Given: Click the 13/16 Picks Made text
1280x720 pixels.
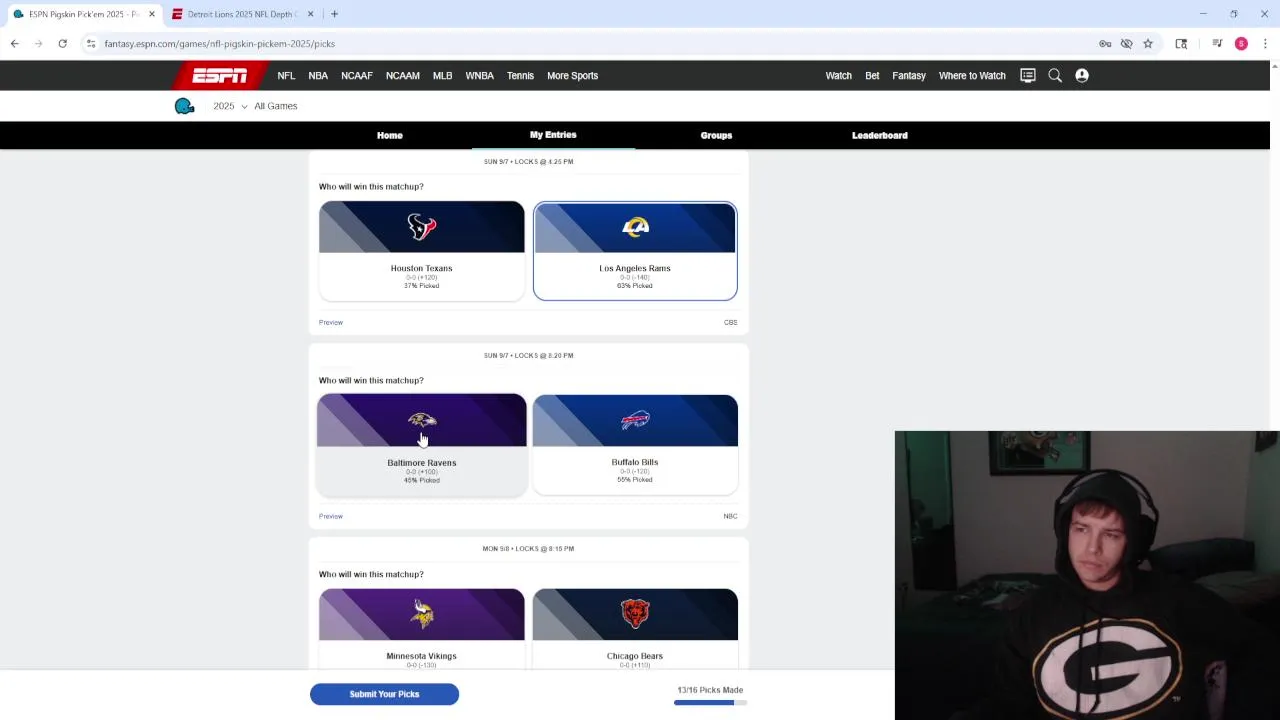Looking at the screenshot, I should coord(710,690).
